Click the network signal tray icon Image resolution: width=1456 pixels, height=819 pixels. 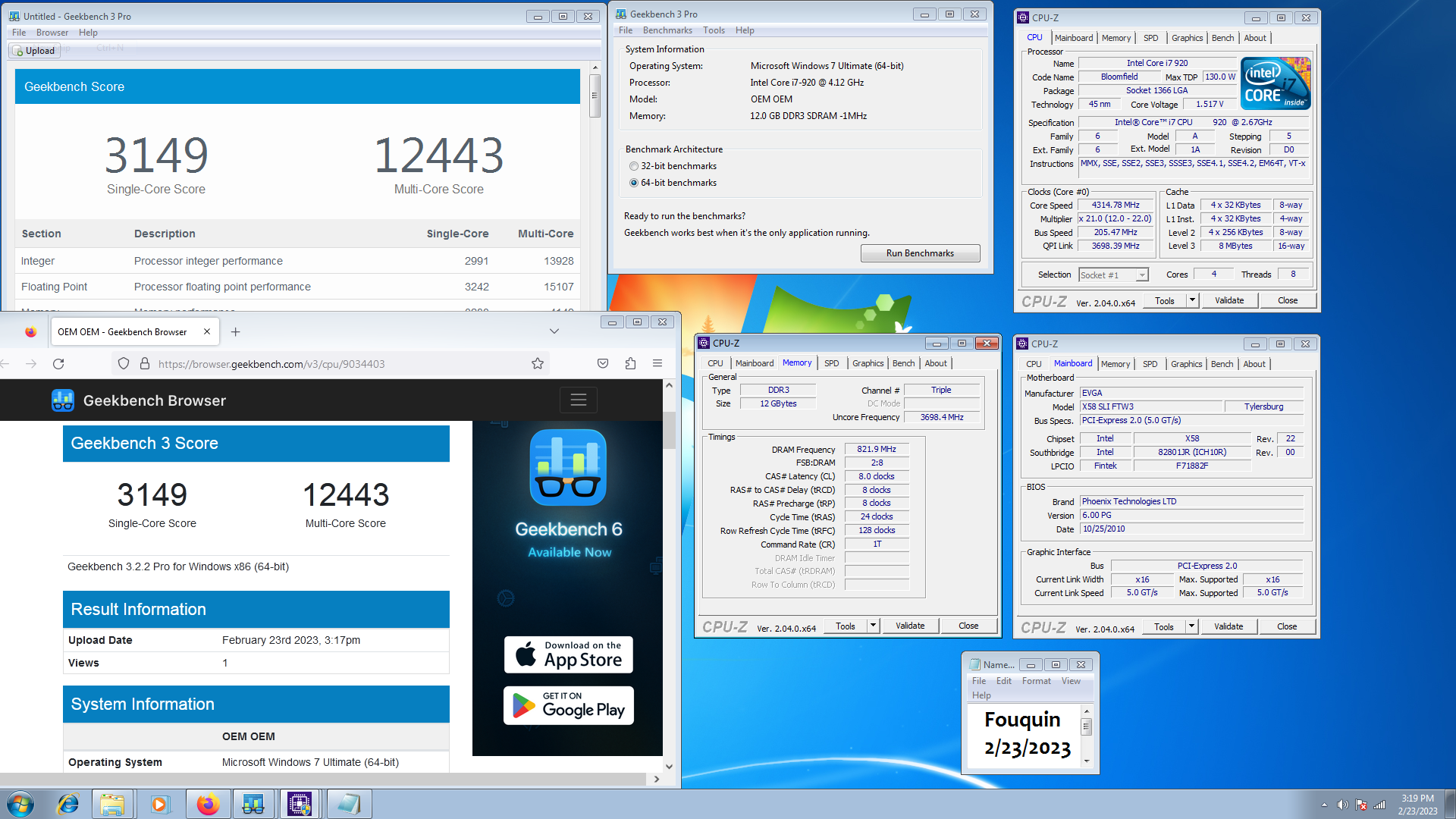(1379, 805)
